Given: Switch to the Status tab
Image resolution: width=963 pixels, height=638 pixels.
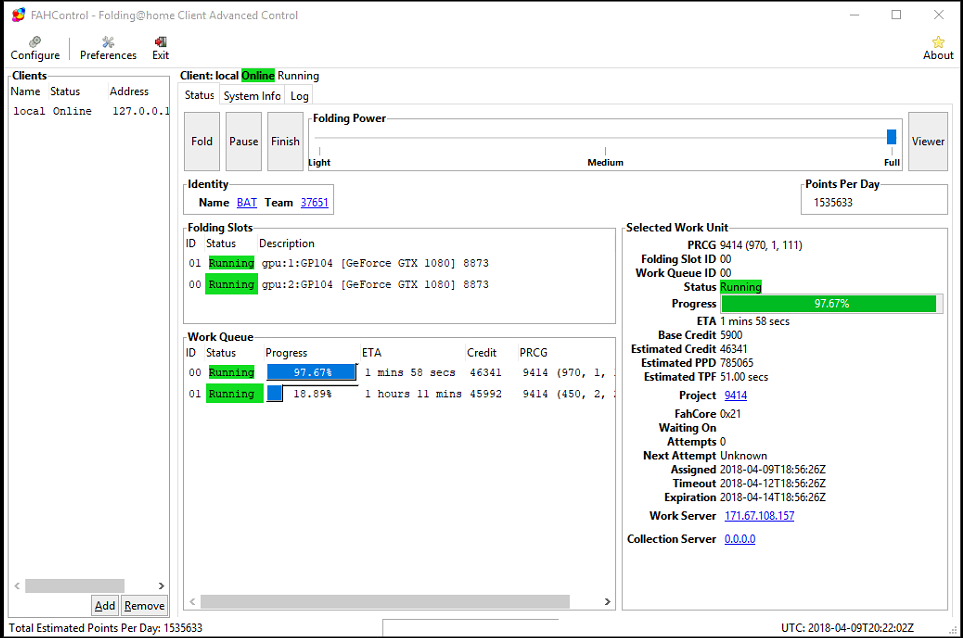Looking at the screenshot, I should (200, 95).
